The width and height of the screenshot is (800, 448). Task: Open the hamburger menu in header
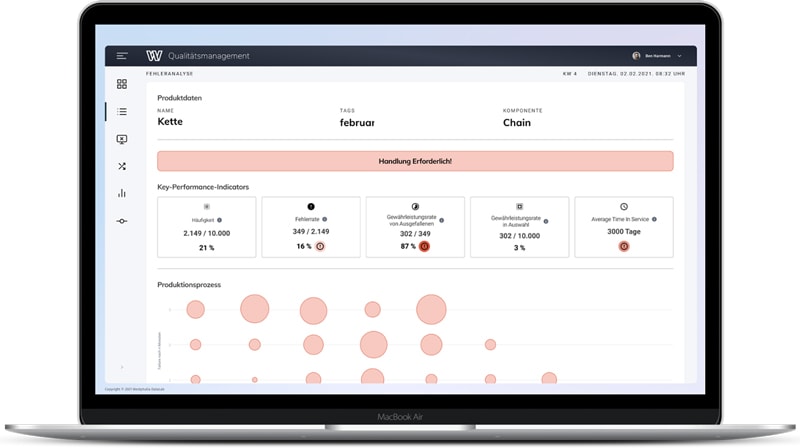(121, 56)
